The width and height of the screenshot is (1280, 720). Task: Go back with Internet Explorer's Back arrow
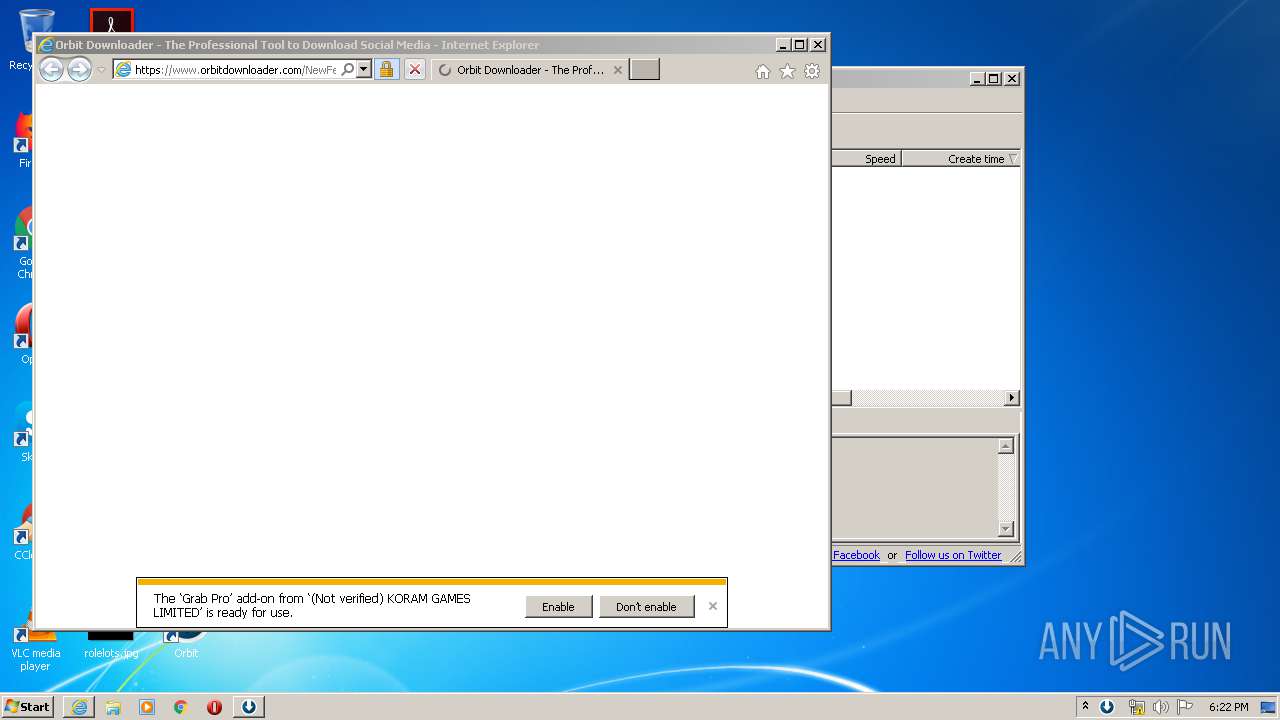pos(51,69)
